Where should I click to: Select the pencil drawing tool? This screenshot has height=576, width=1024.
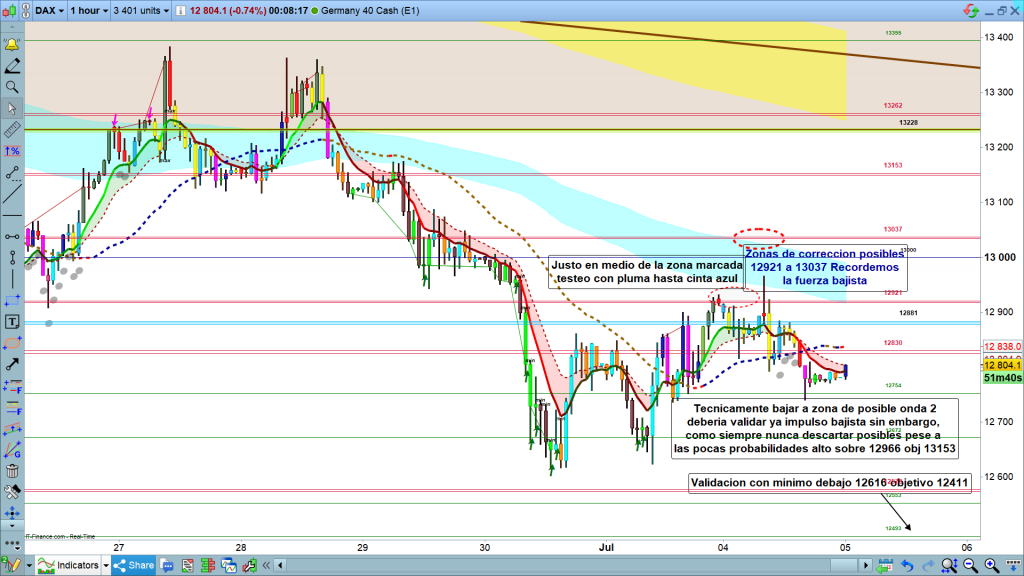pos(11,66)
